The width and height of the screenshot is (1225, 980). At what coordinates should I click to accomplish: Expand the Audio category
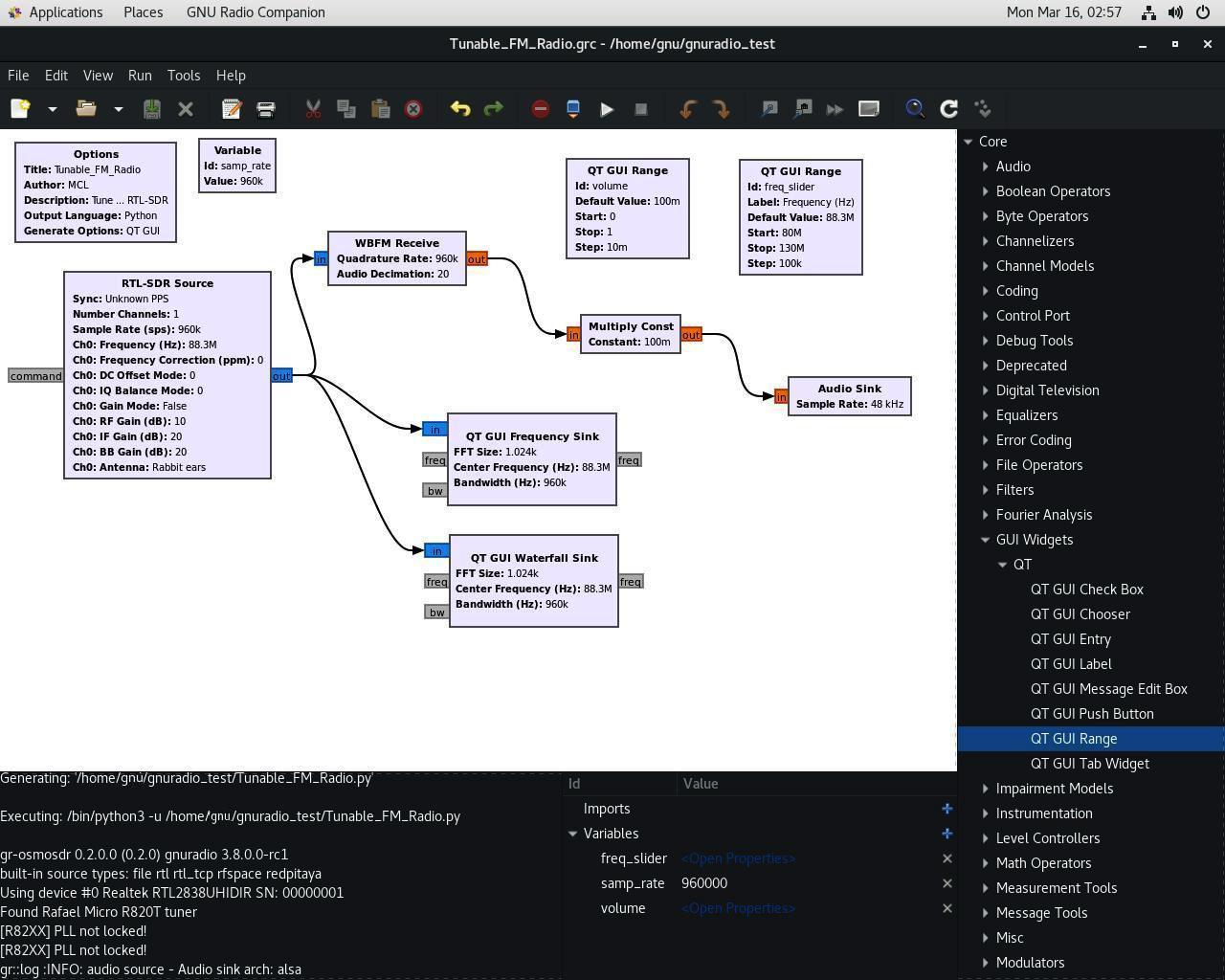[986, 167]
